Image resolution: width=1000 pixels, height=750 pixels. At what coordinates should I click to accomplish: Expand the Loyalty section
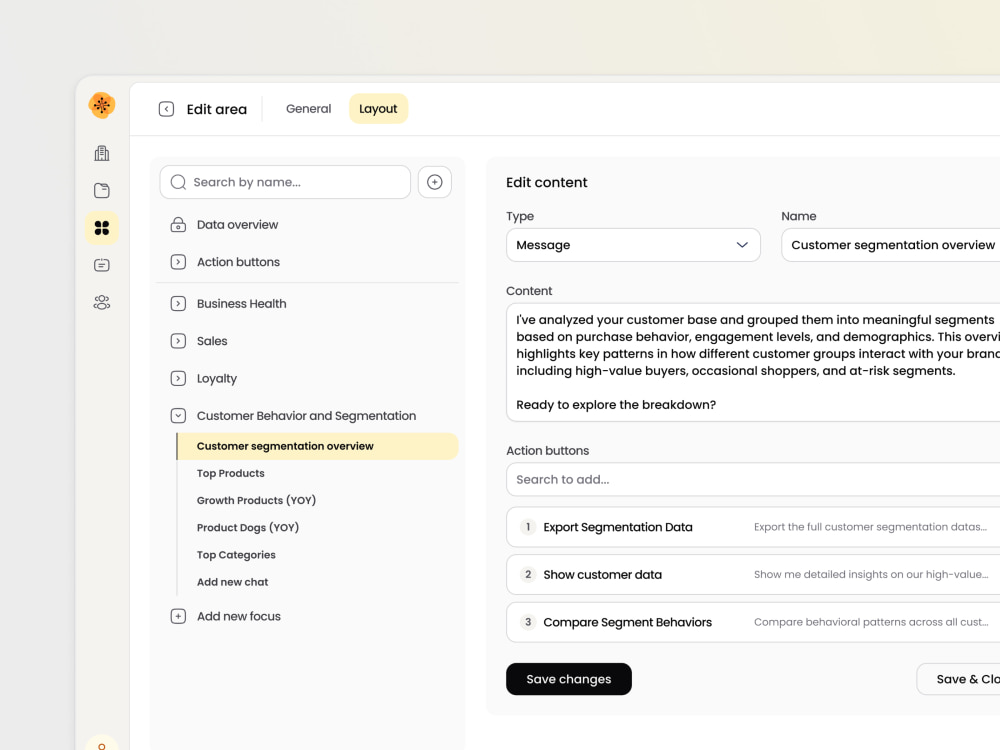point(178,378)
